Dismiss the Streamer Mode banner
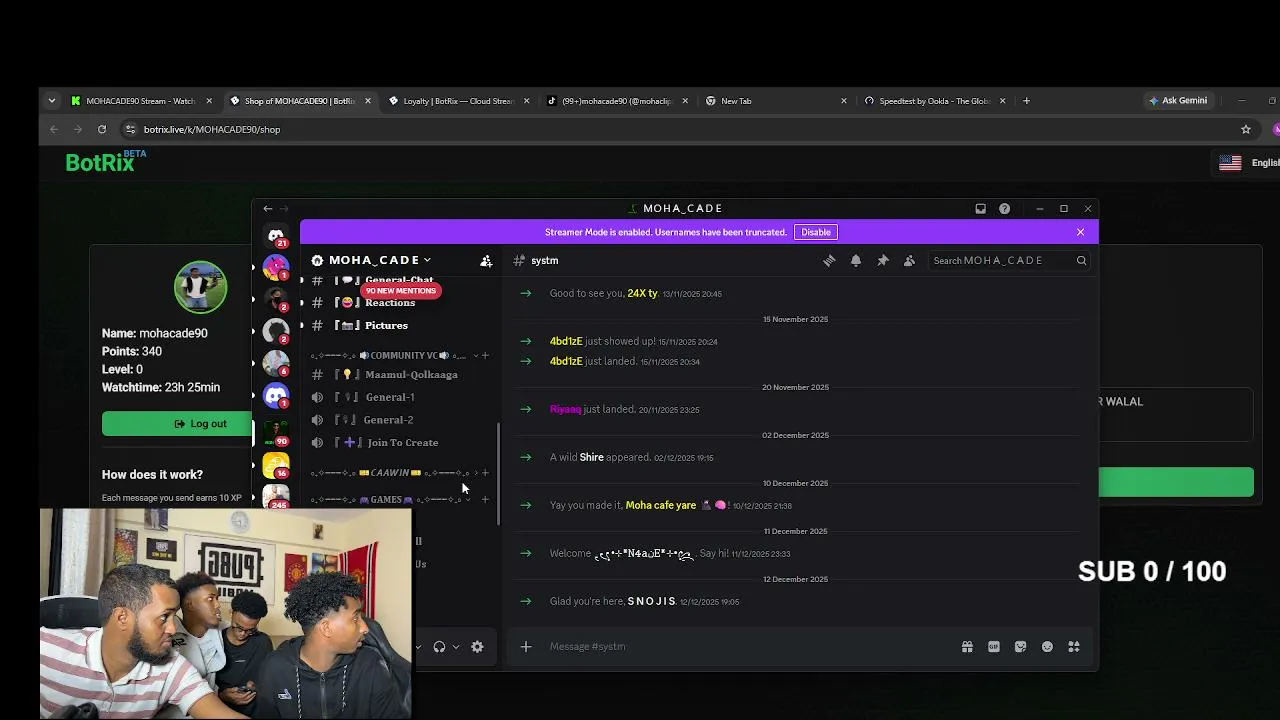This screenshot has height=720, width=1280. [1080, 232]
